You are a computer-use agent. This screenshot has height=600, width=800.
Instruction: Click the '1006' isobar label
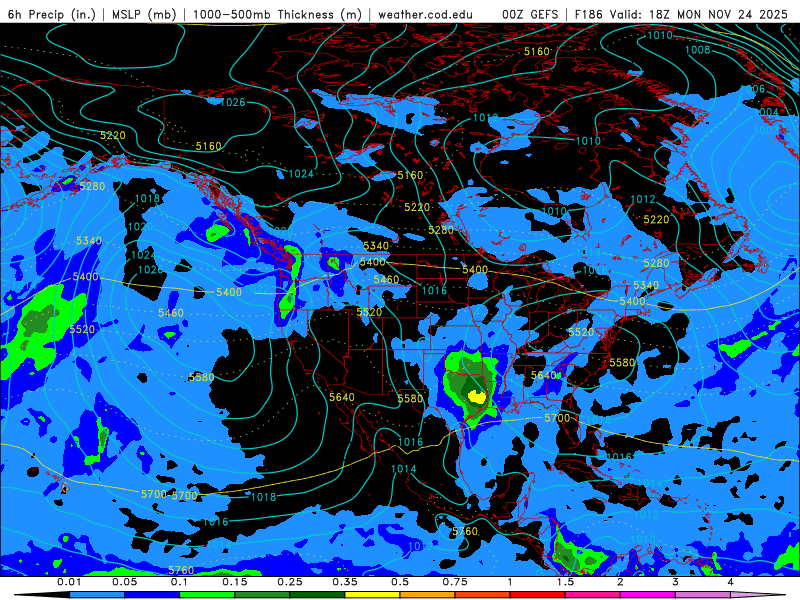click(753, 89)
